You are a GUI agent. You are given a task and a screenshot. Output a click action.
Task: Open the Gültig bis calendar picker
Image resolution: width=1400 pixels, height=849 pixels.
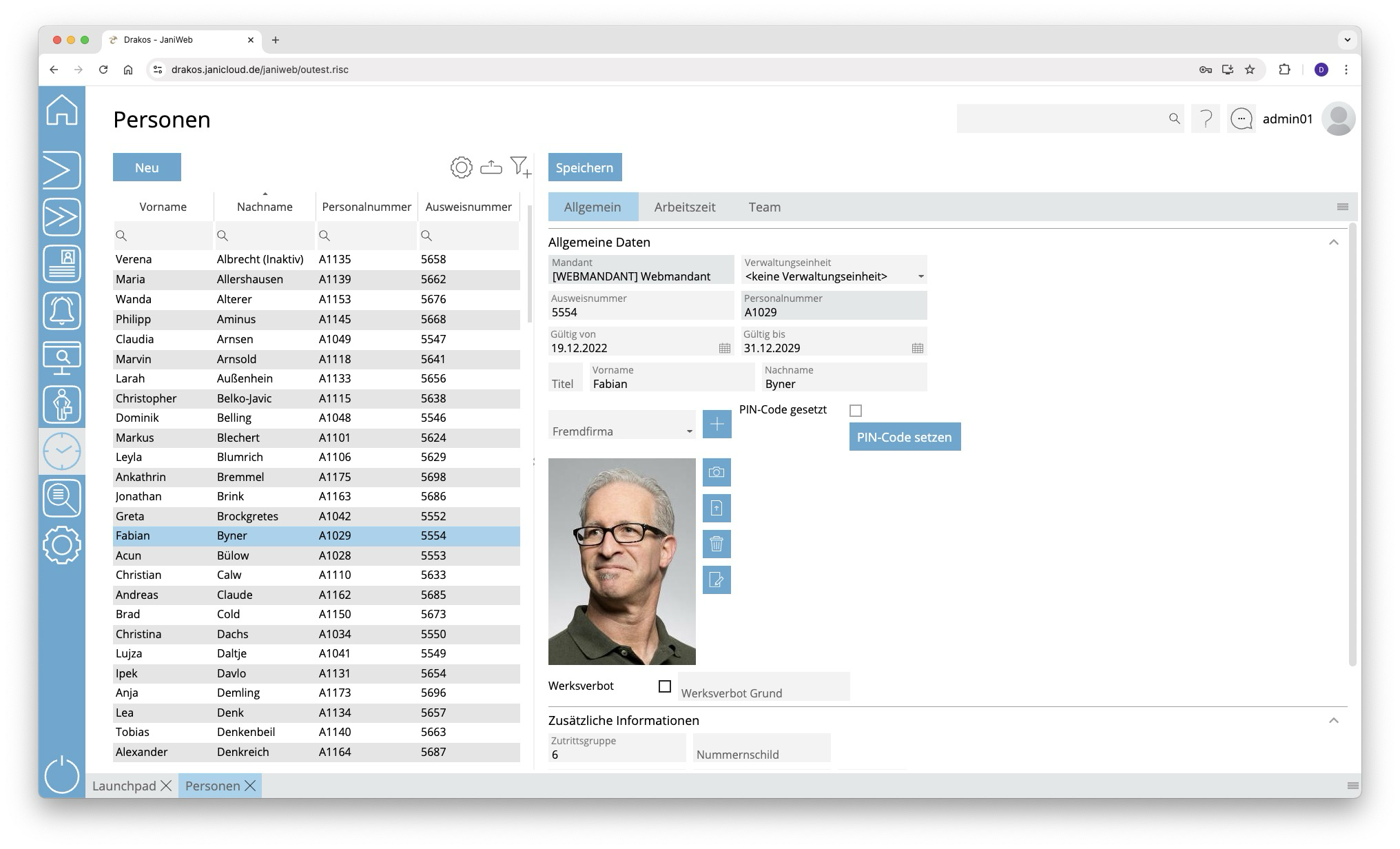(x=917, y=349)
